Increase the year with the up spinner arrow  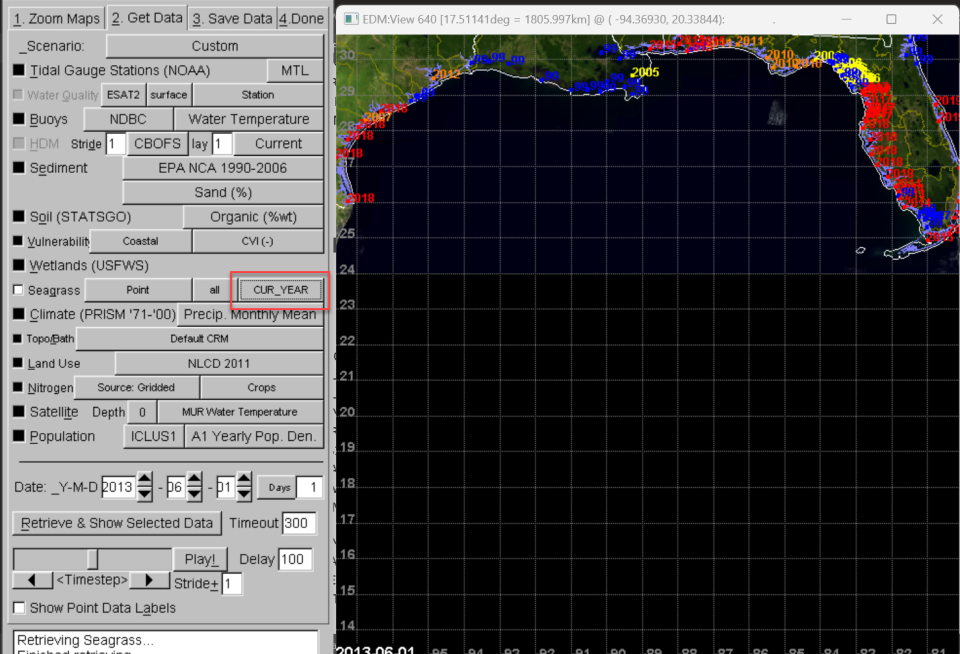coord(144,481)
